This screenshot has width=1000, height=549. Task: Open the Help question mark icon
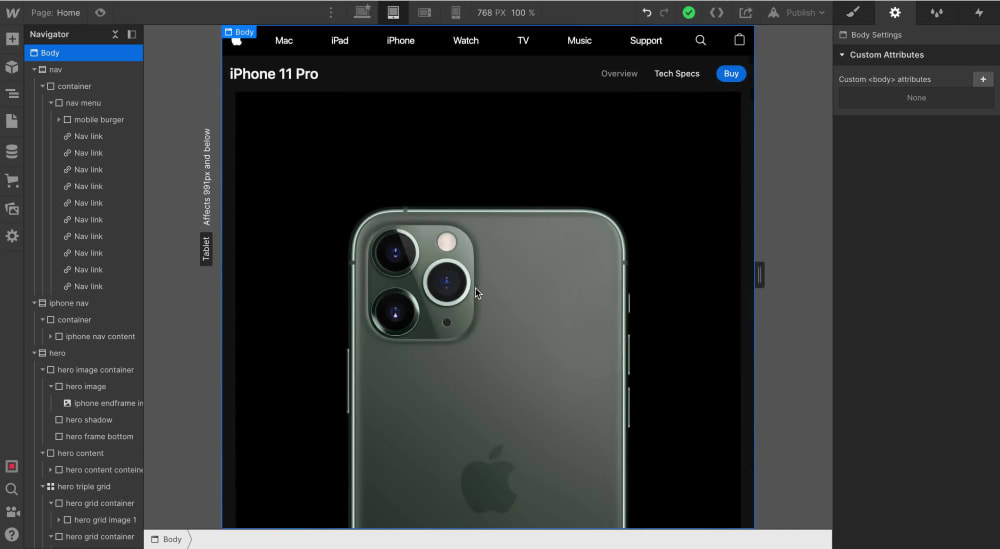click(x=12, y=534)
